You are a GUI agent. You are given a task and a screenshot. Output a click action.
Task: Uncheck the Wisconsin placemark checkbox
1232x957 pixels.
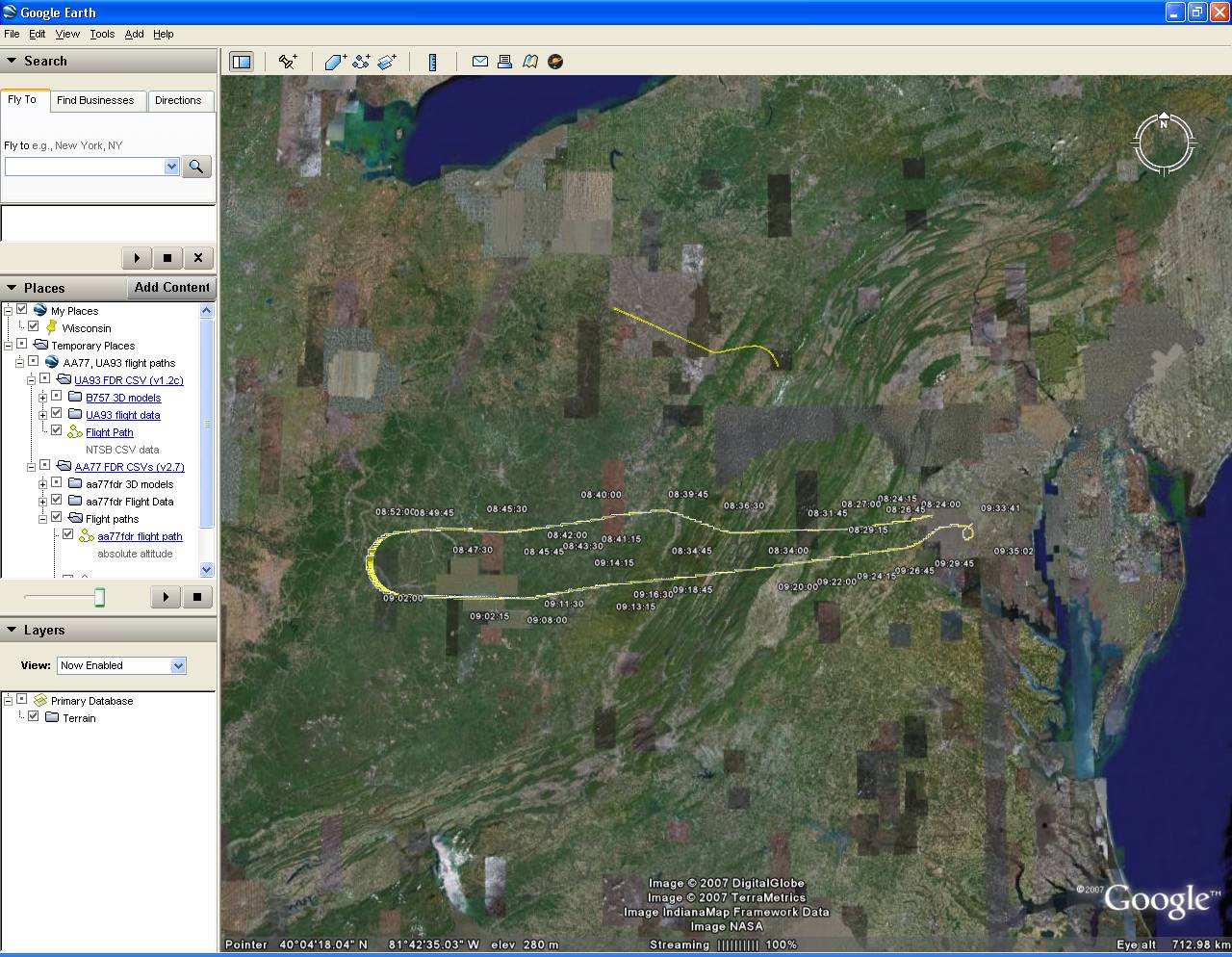pyautogui.click(x=34, y=327)
